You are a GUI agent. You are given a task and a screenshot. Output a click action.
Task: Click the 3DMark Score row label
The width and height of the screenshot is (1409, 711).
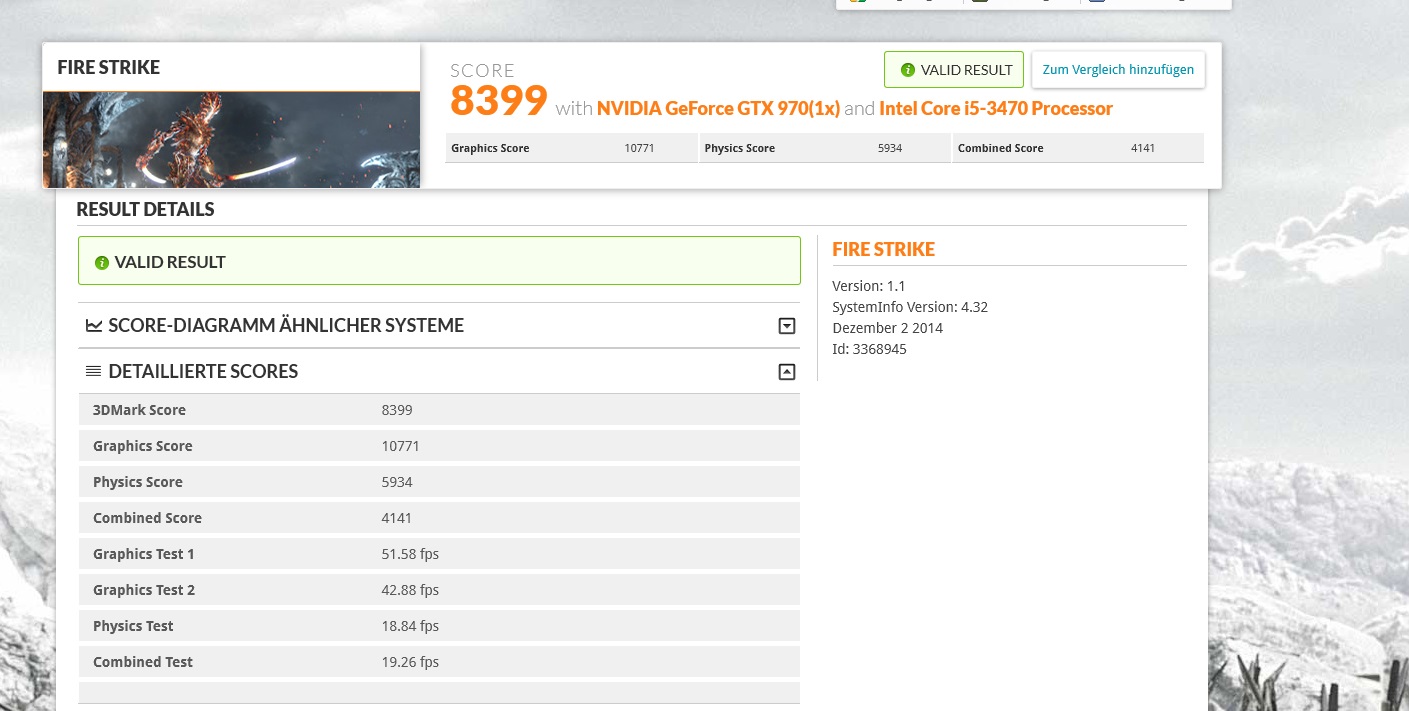coord(139,410)
